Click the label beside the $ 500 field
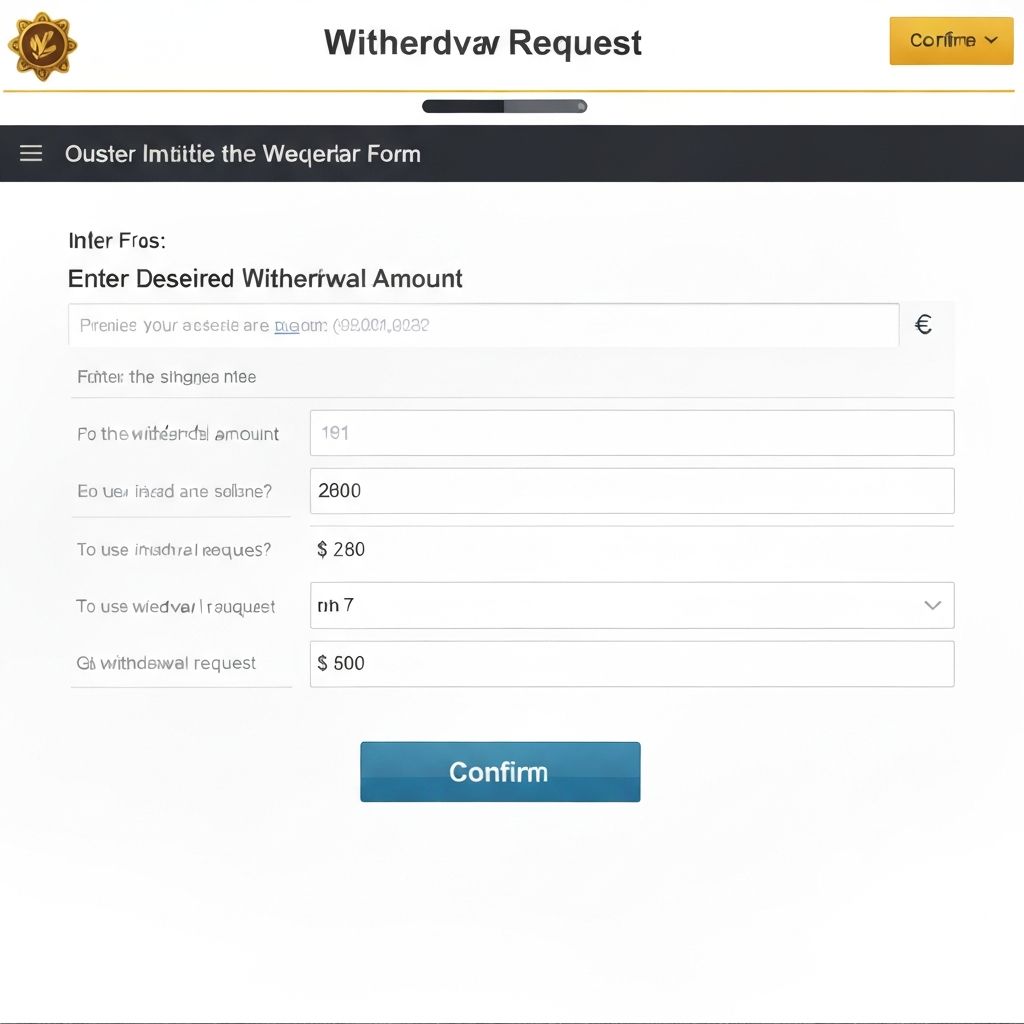Viewport: 1024px width, 1024px height. (166, 663)
